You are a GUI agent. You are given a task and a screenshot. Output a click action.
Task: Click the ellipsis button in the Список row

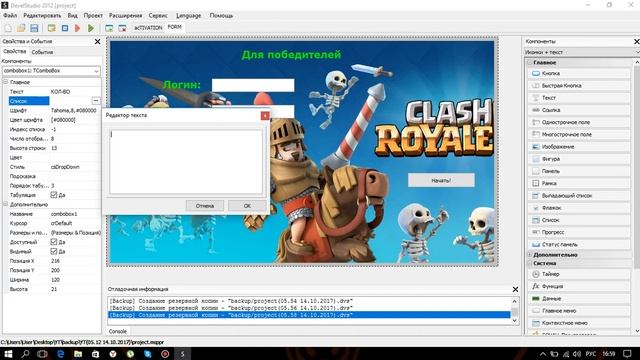click(96, 101)
